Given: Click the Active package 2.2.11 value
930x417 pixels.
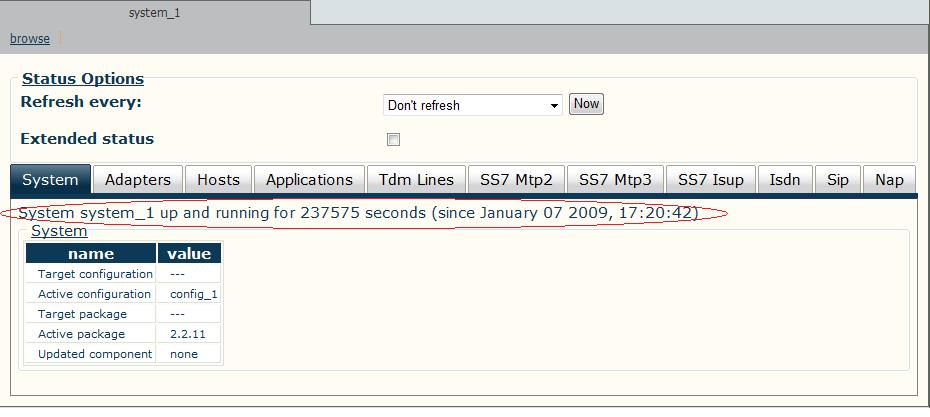Looking at the screenshot, I should point(187,334).
